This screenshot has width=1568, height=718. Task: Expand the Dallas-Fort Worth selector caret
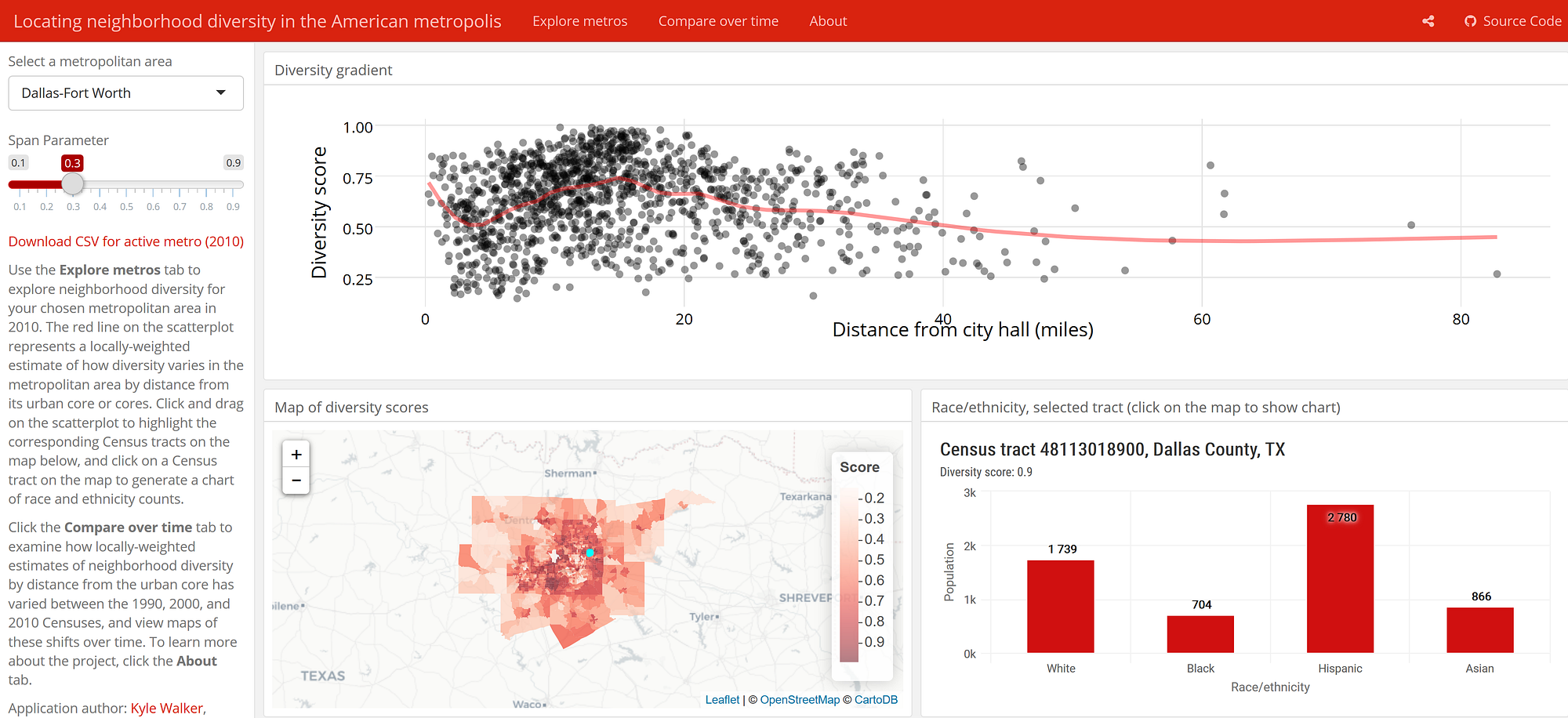pyautogui.click(x=220, y=92)
